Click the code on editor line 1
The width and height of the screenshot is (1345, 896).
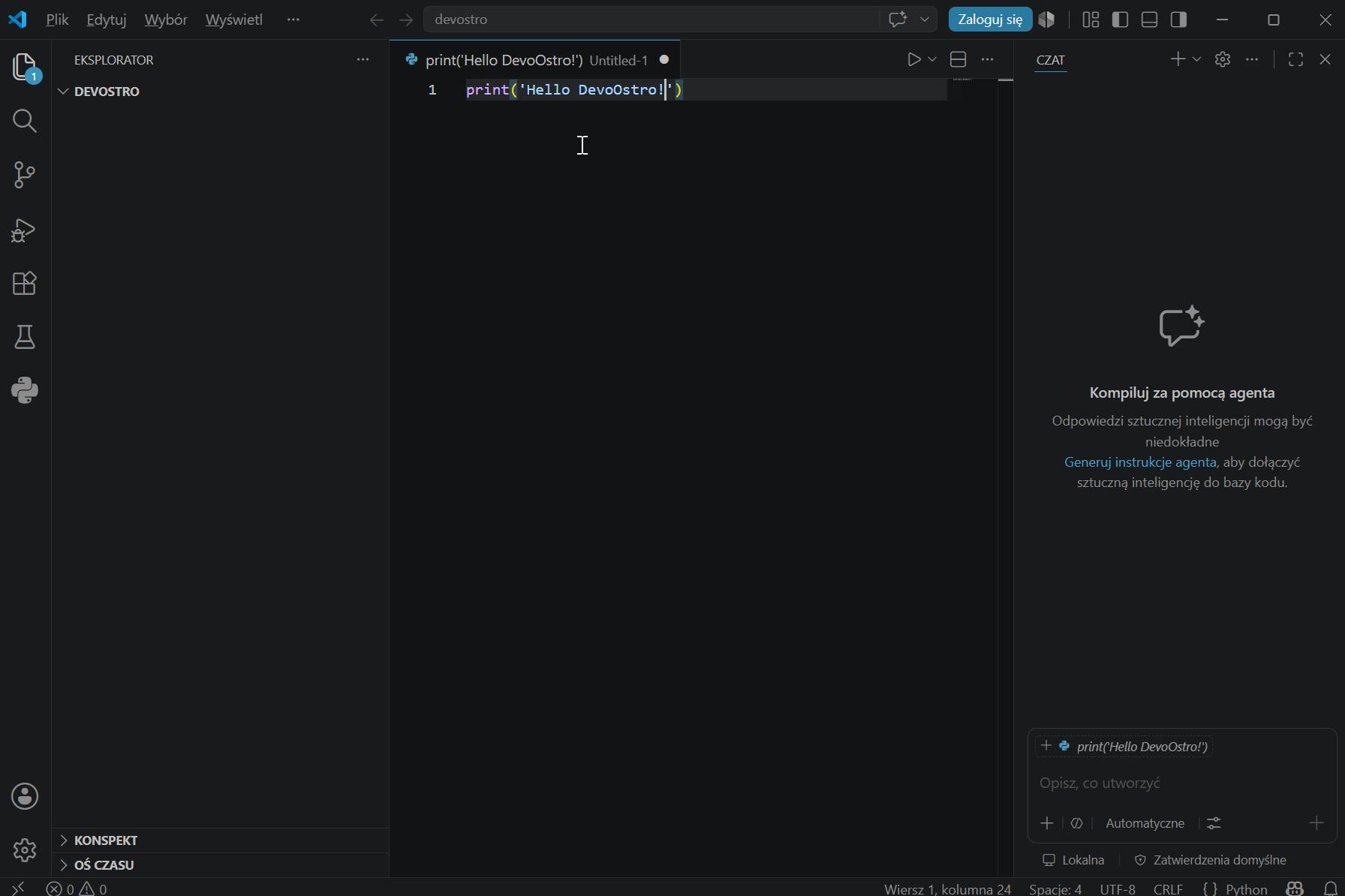pyautogui.click(x=574, y=90)
